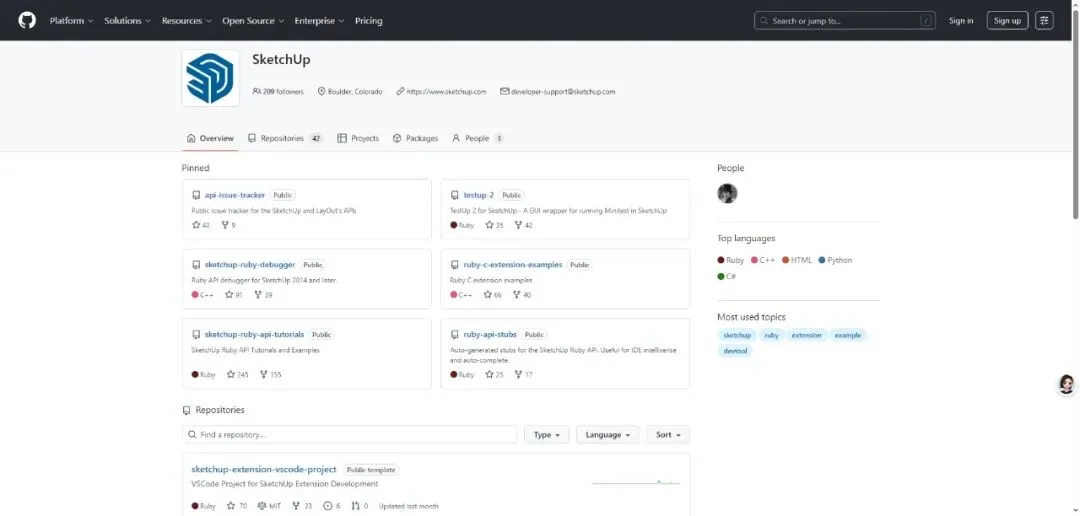1080x516 pixels.
Task: Open the People tab
Action: click(x=477, y=138)
